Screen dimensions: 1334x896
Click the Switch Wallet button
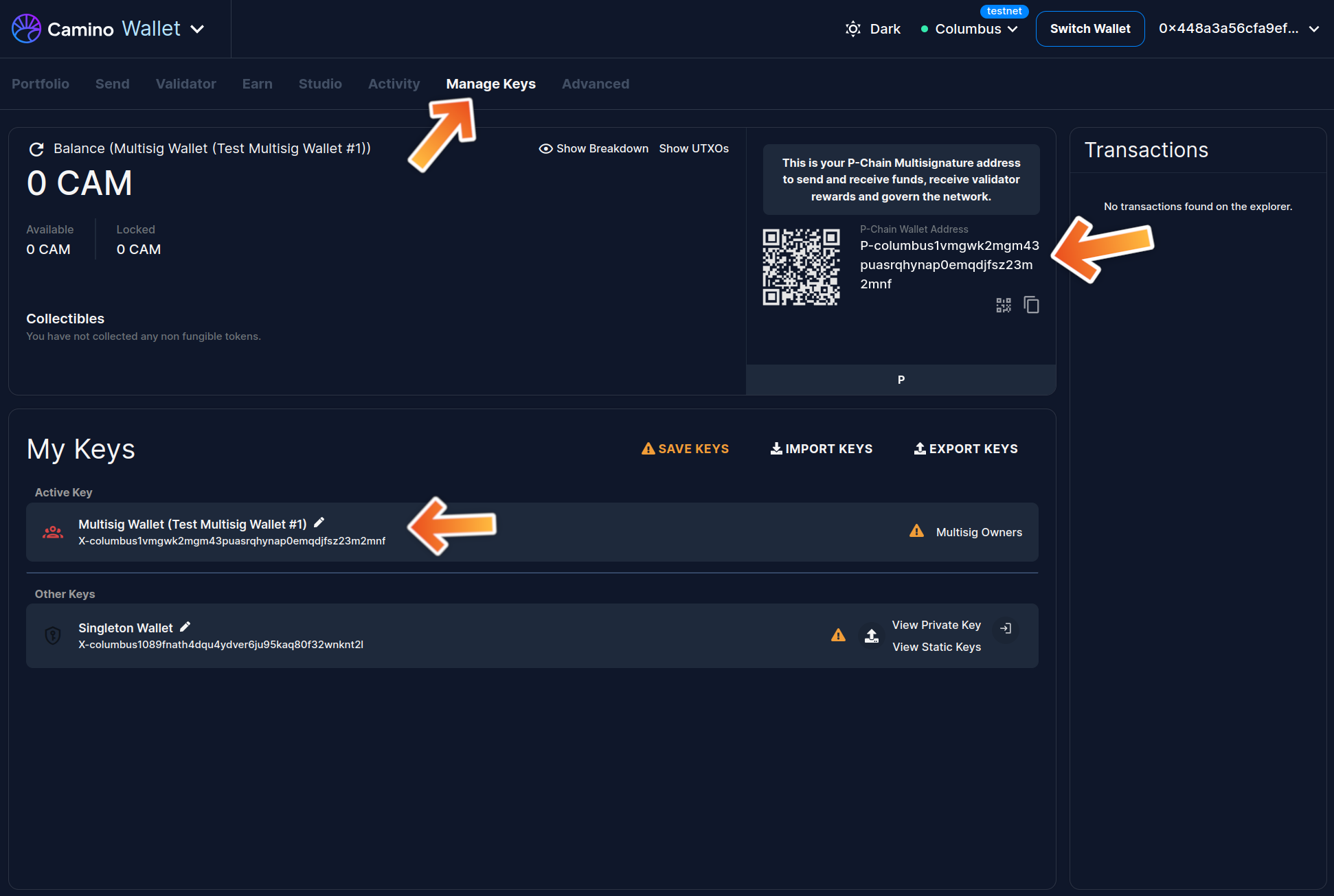(x=1089, y=29)
